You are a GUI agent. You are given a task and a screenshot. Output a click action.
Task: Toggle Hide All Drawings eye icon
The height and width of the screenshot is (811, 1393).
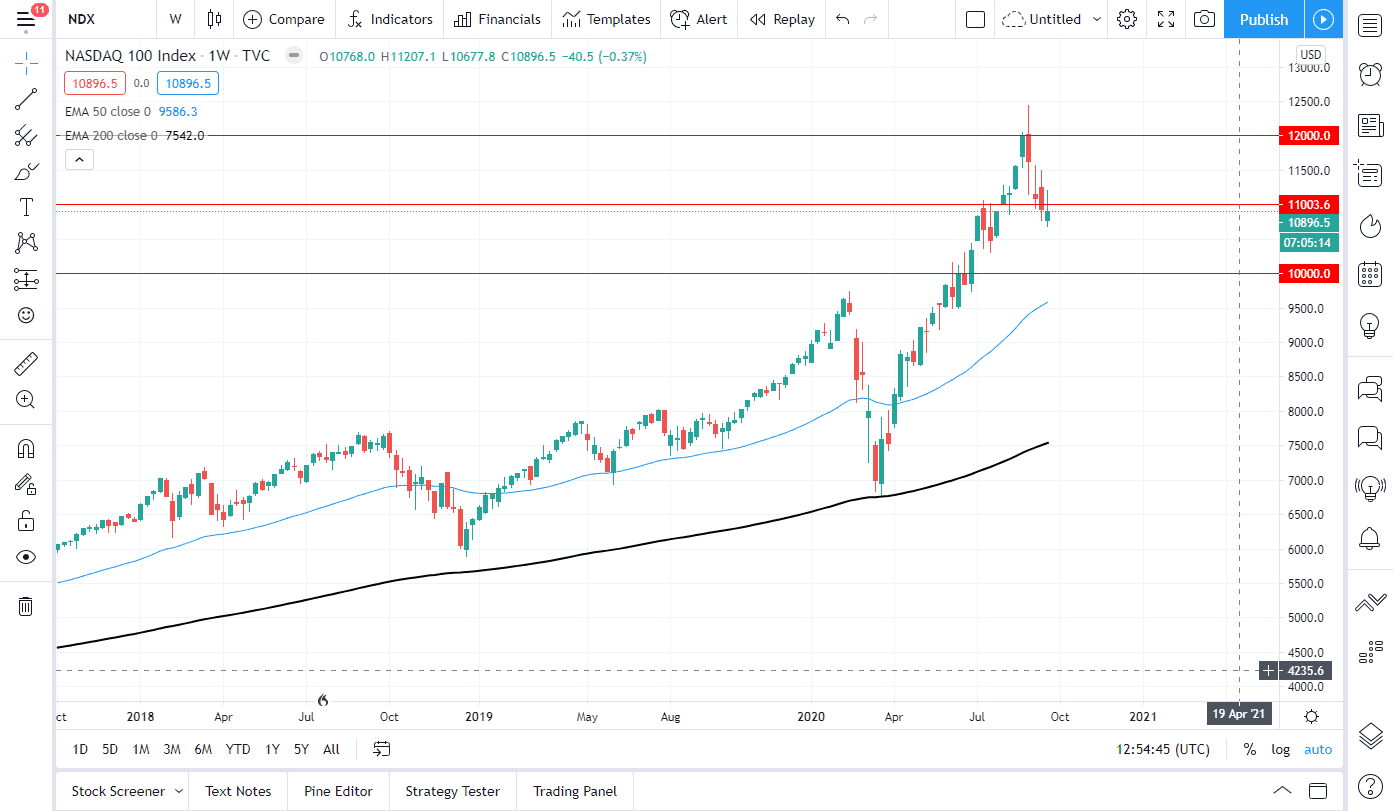pos(26,557)
